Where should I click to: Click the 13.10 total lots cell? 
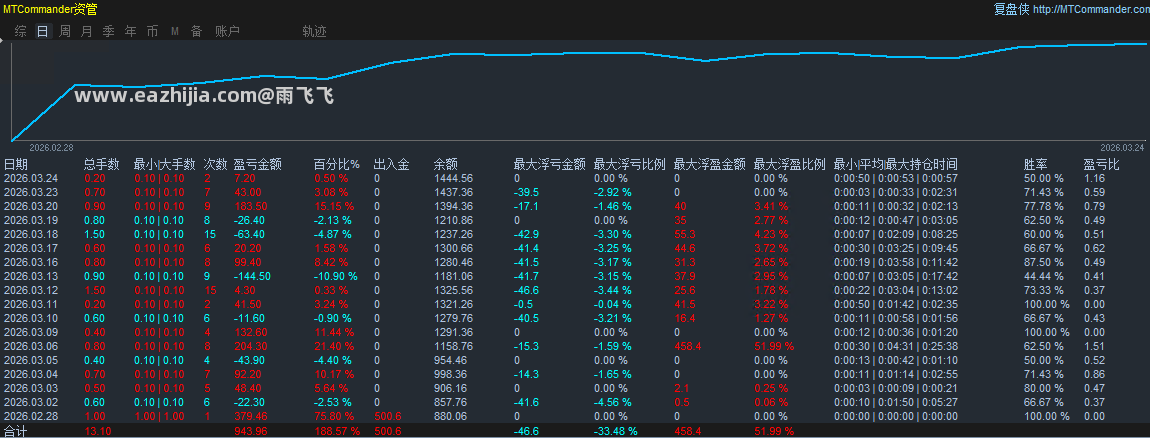coord(98,431)
